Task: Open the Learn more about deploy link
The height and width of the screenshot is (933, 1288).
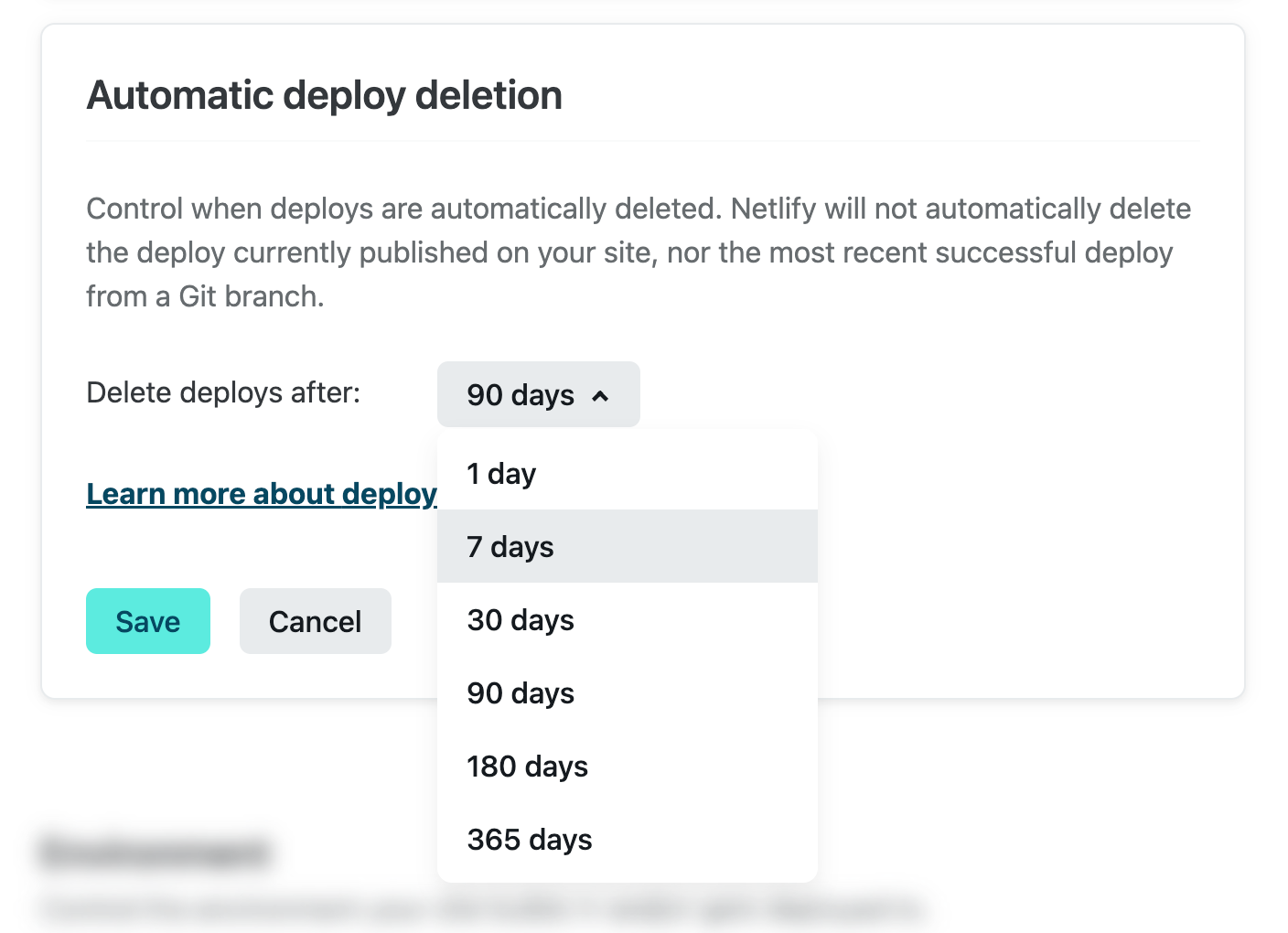Action: [262, 494]
